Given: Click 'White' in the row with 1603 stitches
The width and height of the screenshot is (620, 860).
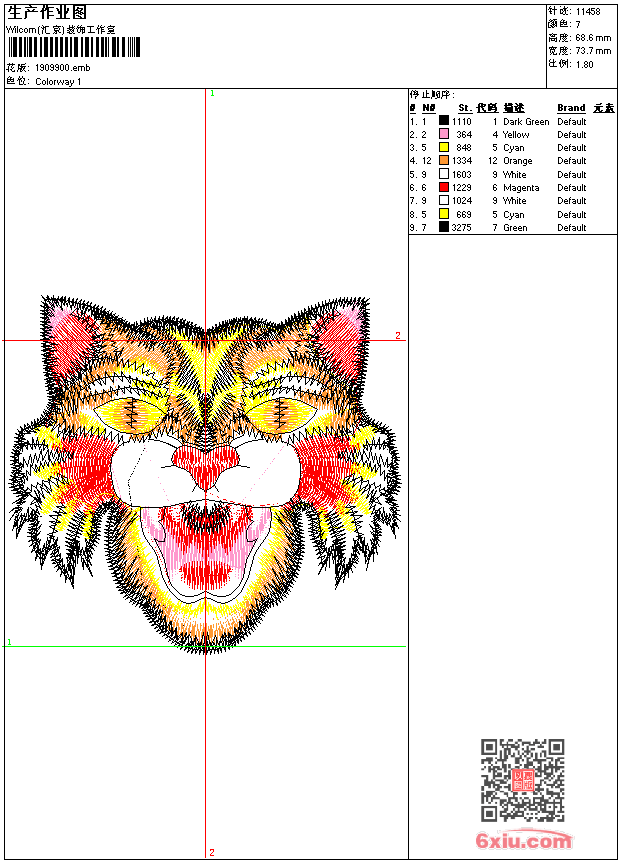Looking at the screenshot, I should point(515,175).
